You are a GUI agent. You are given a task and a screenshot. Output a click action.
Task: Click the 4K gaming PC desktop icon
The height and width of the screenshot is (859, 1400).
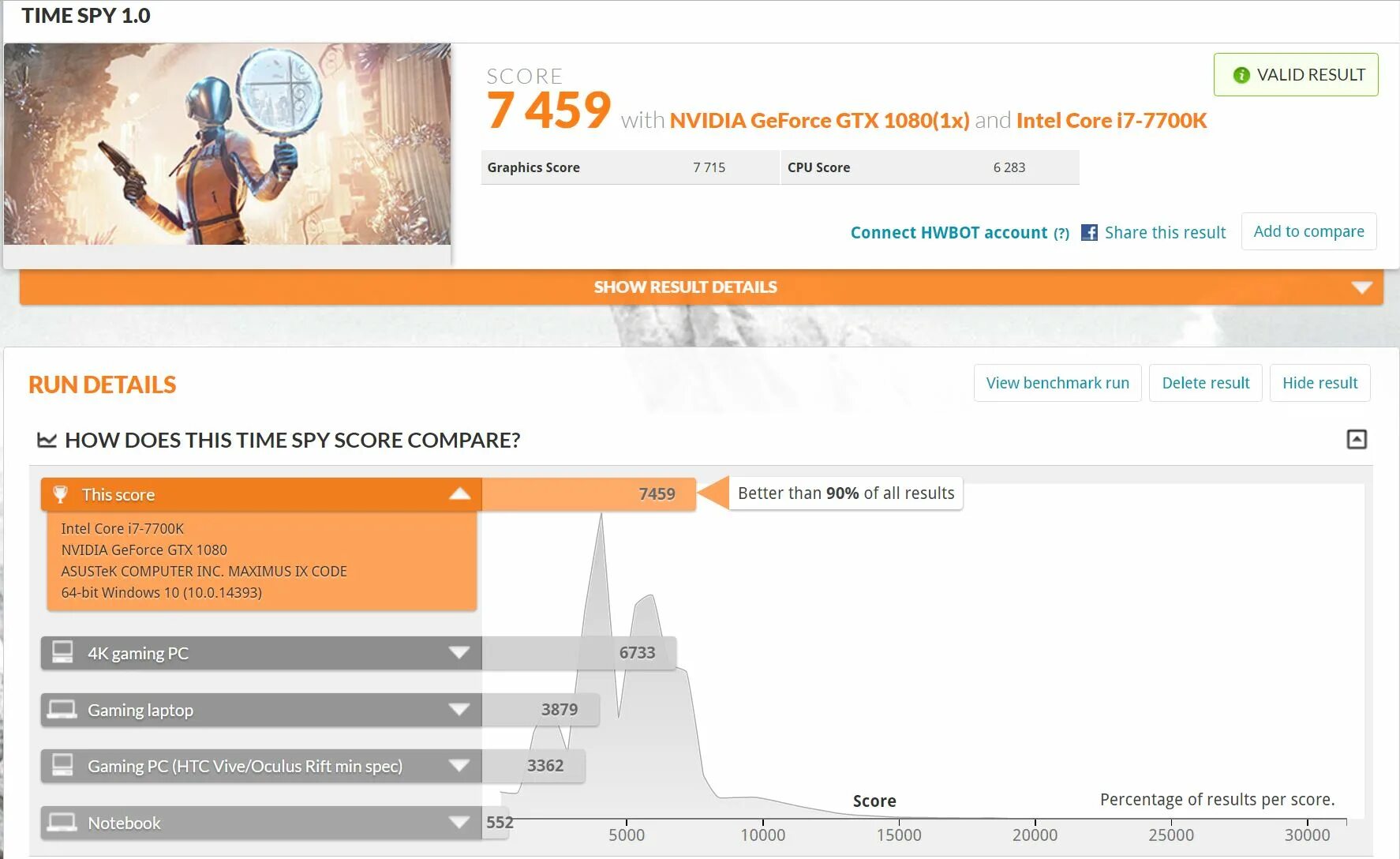tap(62, 652)
